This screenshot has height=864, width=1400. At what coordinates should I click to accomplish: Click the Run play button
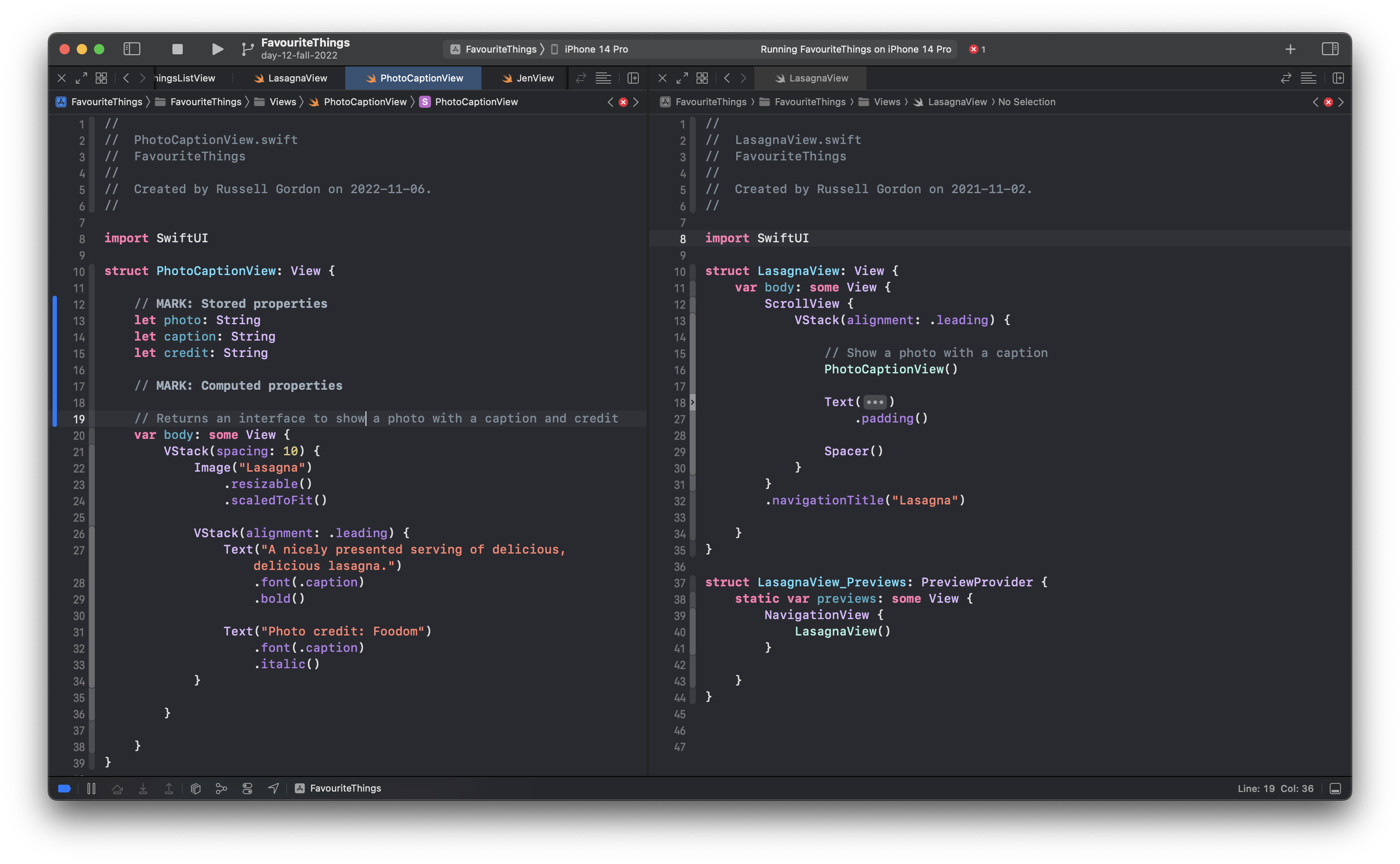pos(217,49)
